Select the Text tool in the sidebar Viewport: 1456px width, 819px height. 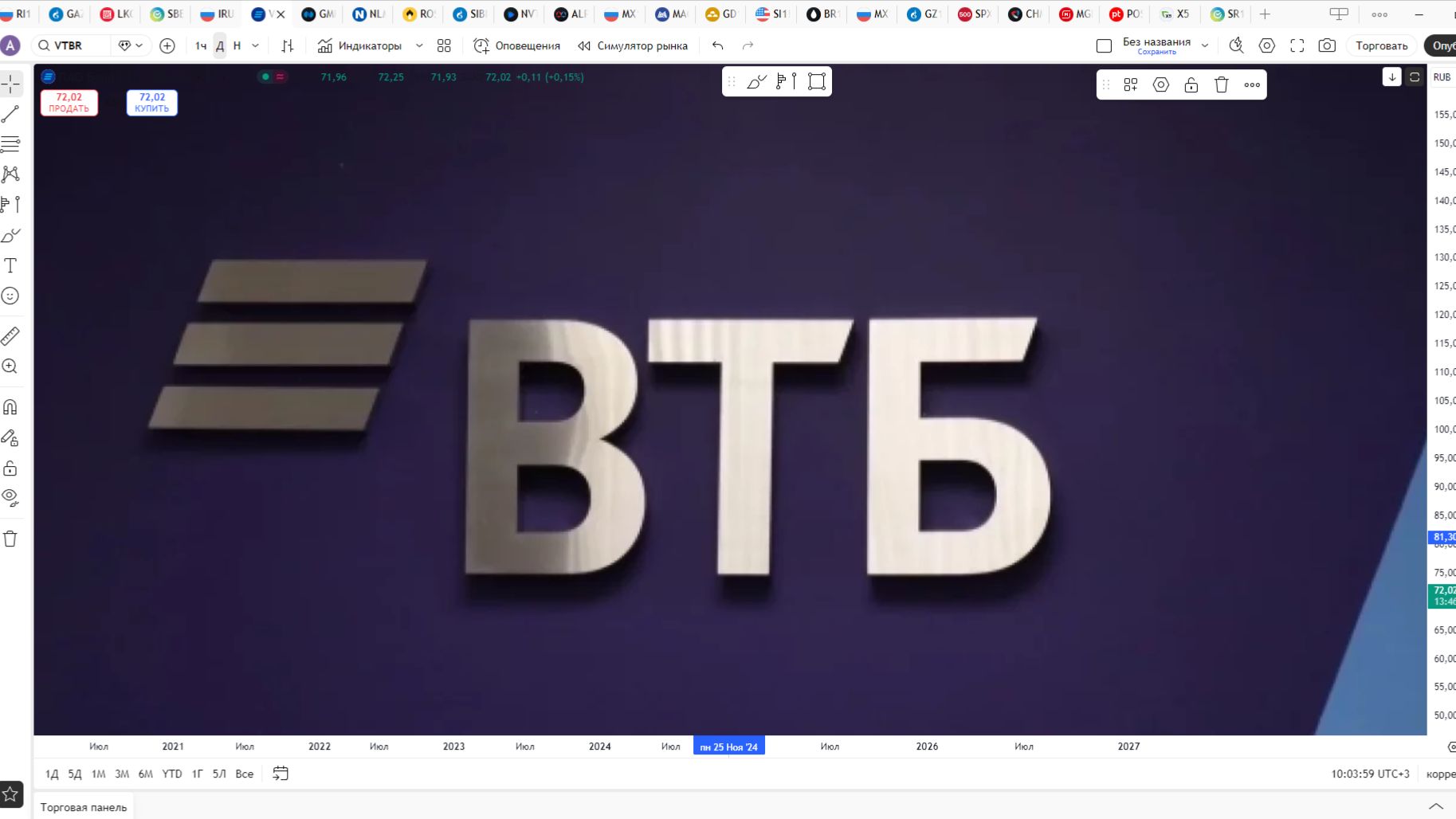pos(10,265)
